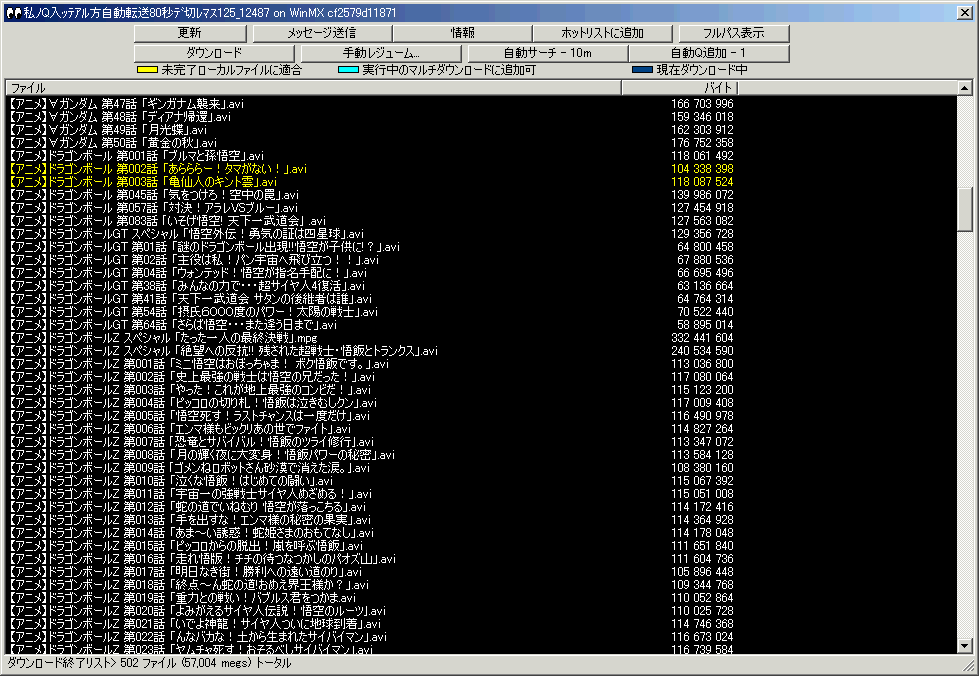Image resolution: width=979 pixels, height=676 pixels.
Task: Click the scrollbar down arrow
Action: pos(965,647)
